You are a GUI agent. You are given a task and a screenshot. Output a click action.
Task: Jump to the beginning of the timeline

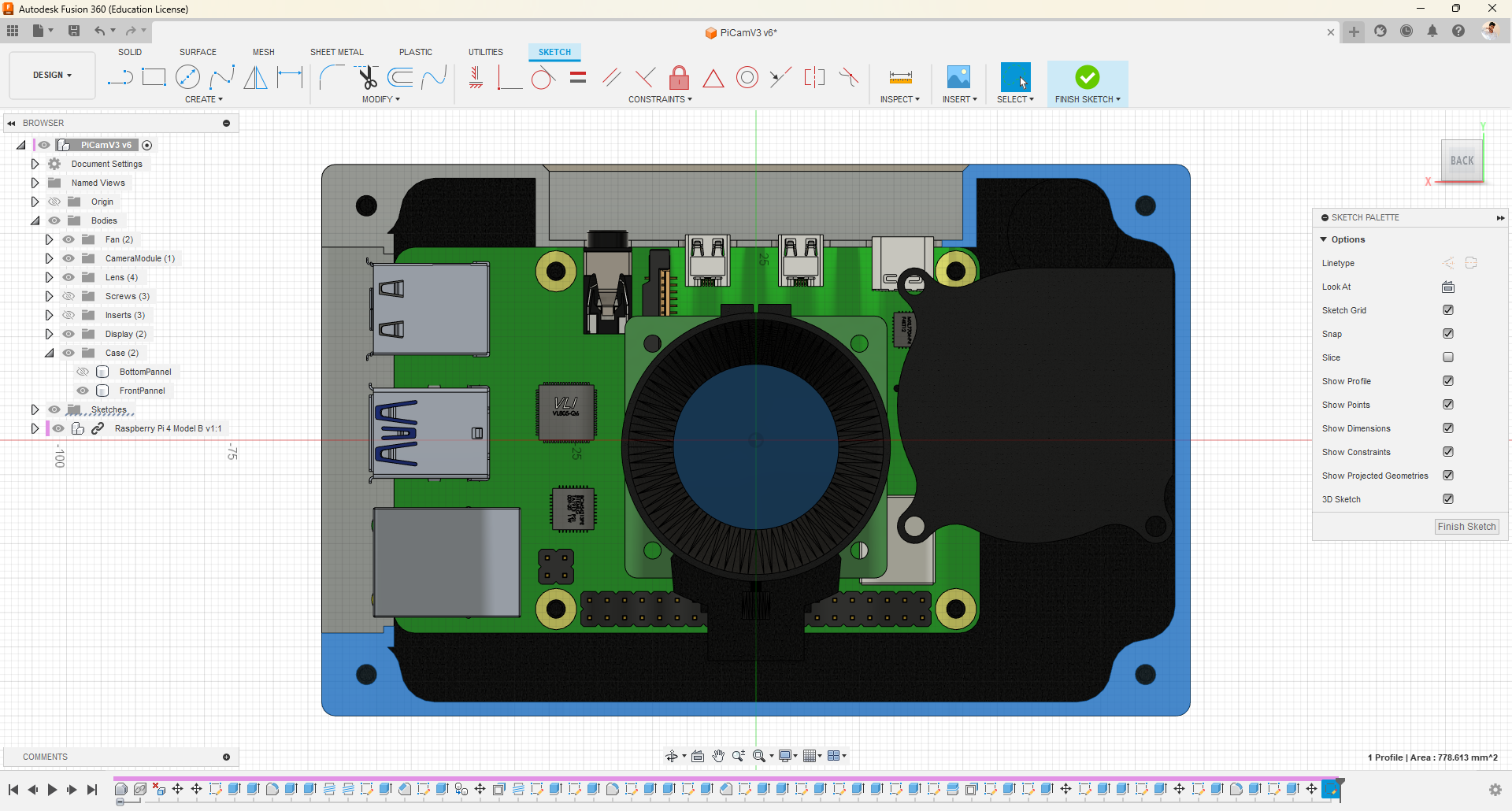pos(13,790)
